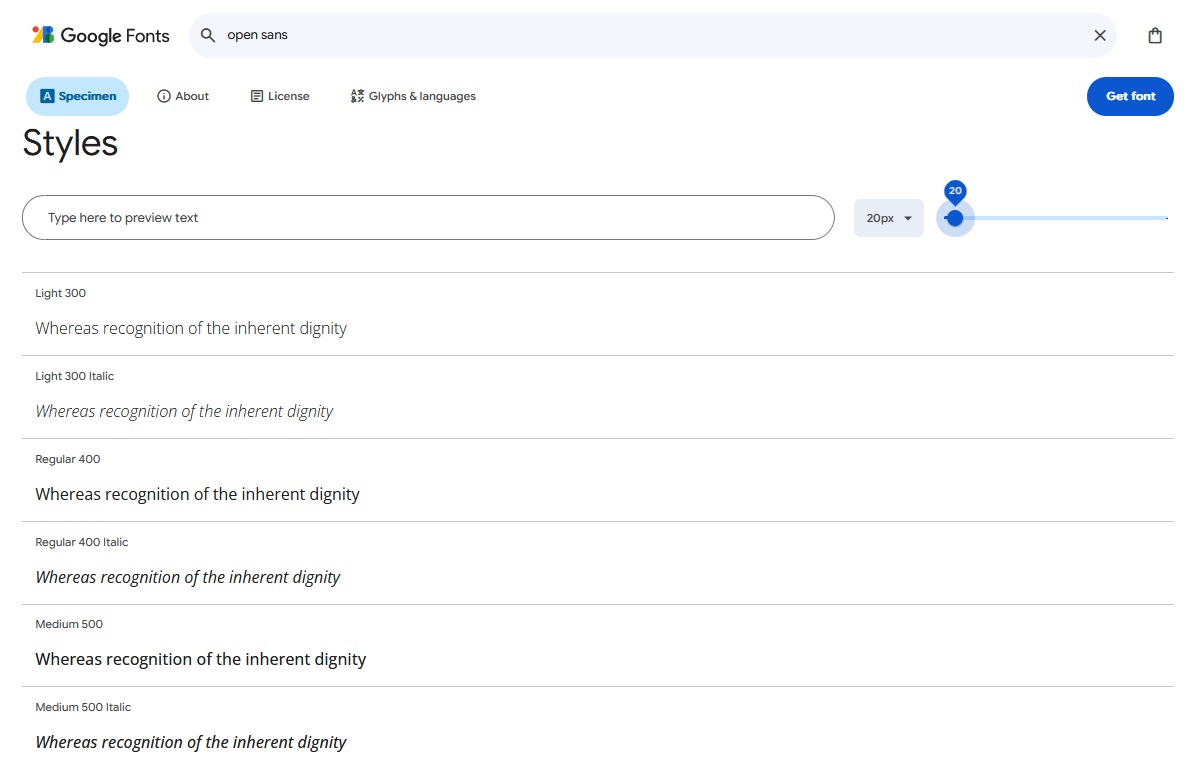The width and height of the screenshot is (1204, 764).
Task: Open the shopping bag selection icon
Action: pos(1155,36)
